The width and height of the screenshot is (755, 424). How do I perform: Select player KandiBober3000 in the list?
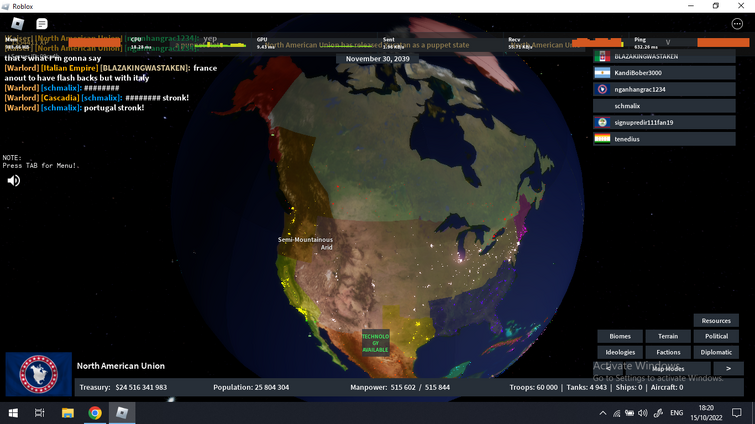click(664, 73)
